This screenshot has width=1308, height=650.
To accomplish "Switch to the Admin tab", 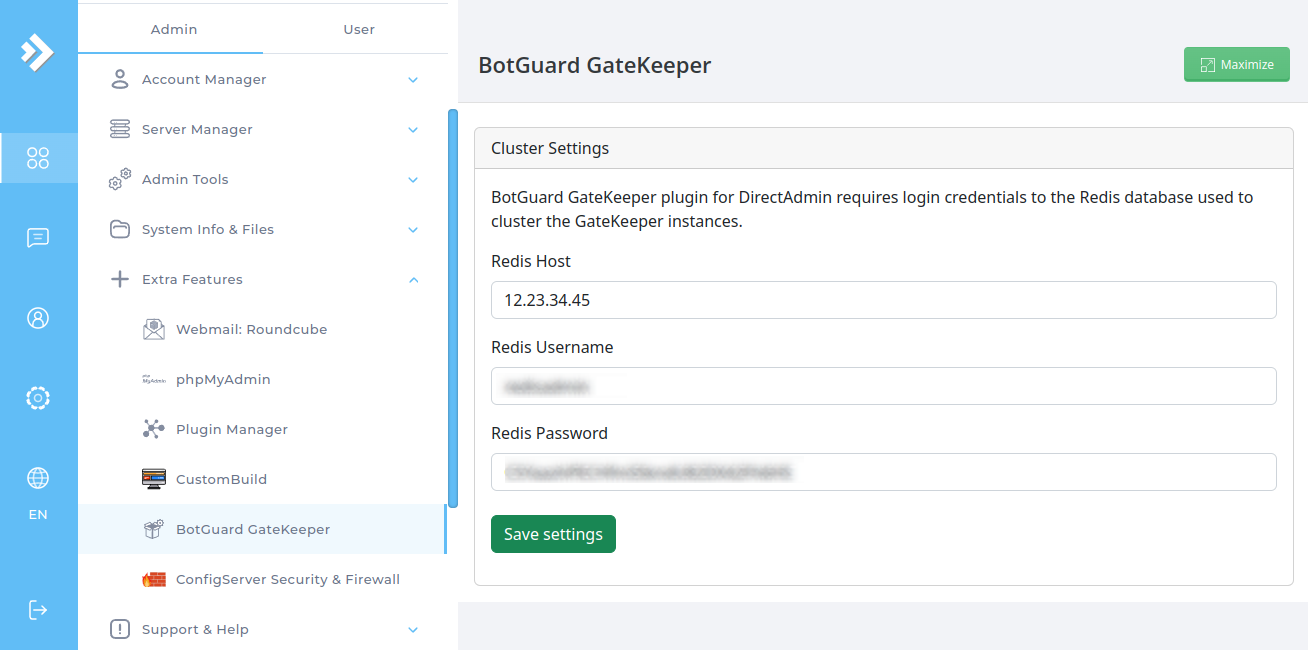I will tap(174, 29).
